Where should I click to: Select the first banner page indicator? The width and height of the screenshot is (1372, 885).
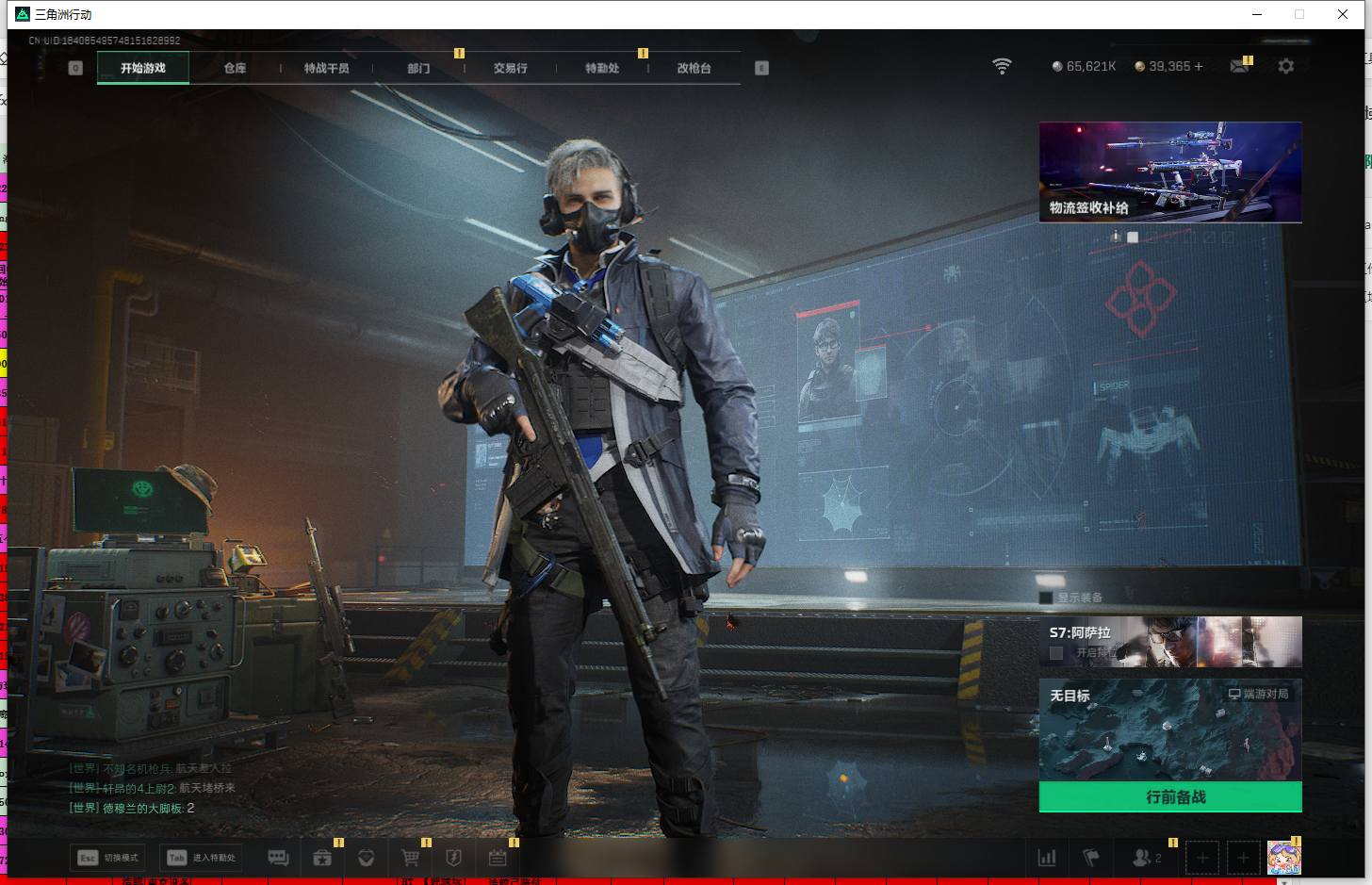[x=1116, y=237]
